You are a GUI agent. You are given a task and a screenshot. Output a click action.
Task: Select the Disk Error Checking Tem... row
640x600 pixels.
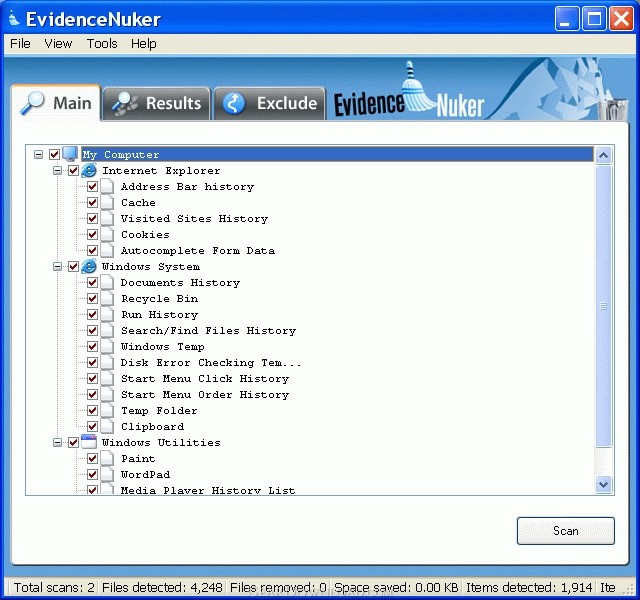click(x=211, y=362)
